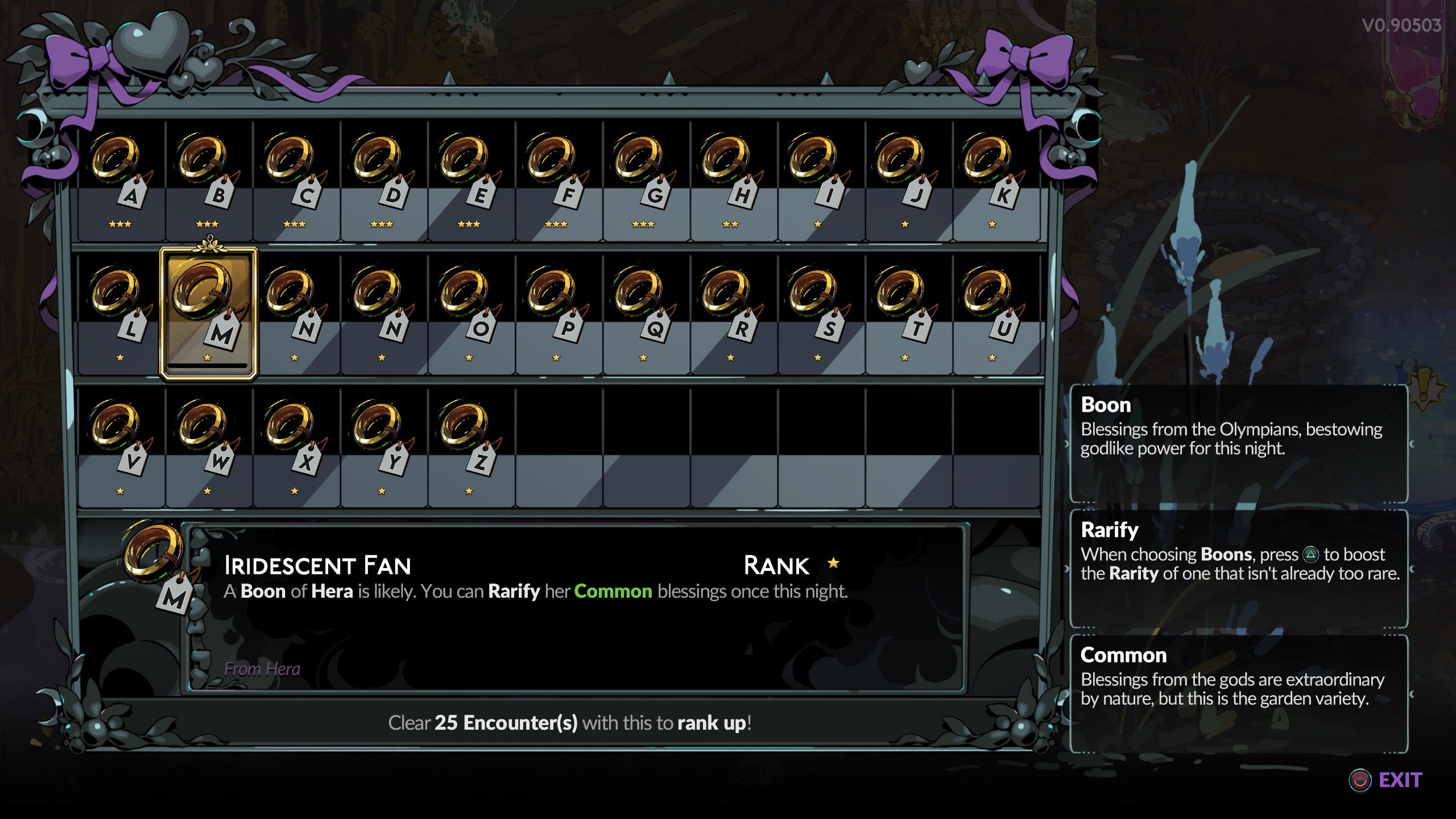Viewport: 1456px width, 819px height.
Task: Click the EXIT button
Action: click(1385, 780)
